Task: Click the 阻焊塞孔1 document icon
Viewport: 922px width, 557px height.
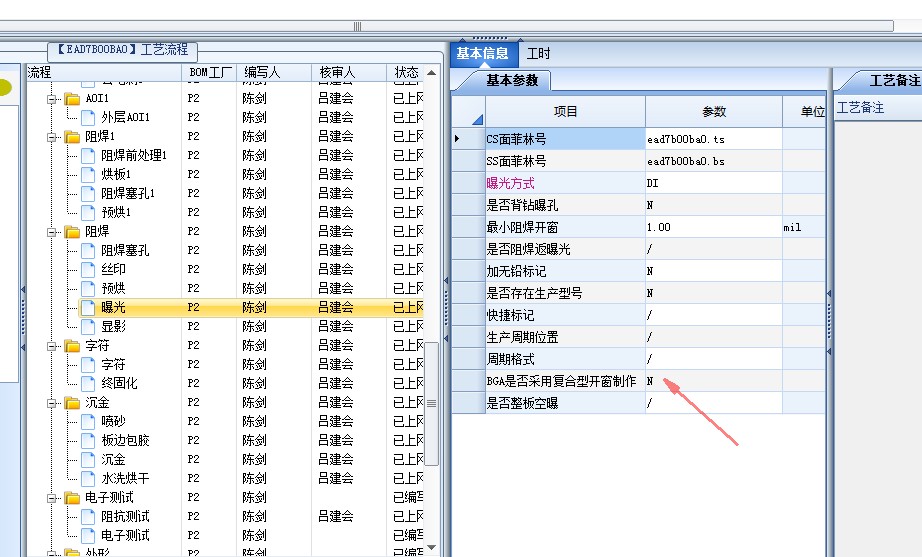Action: (x=88, y=194)
